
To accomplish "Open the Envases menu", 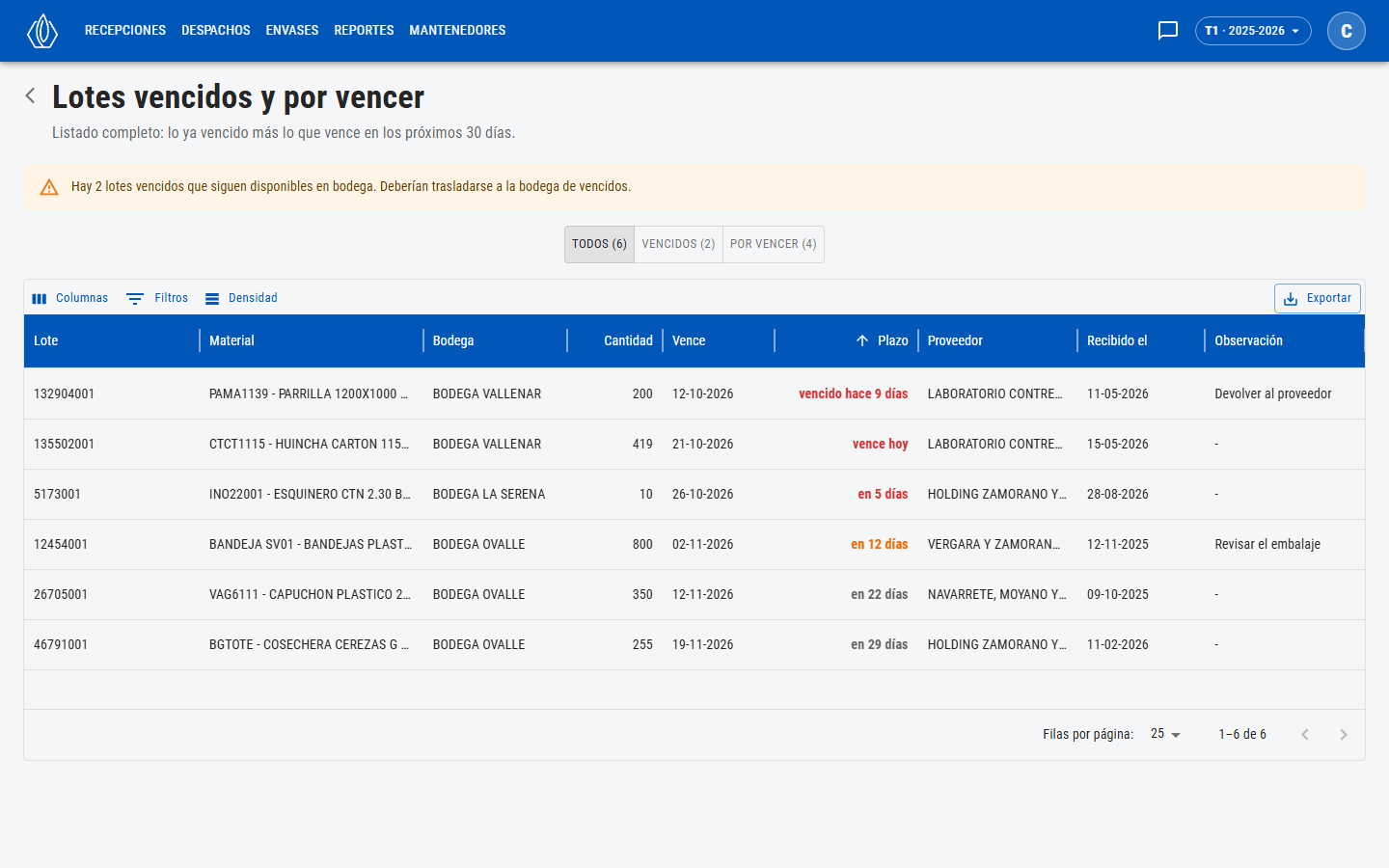I will pos(292,31).
